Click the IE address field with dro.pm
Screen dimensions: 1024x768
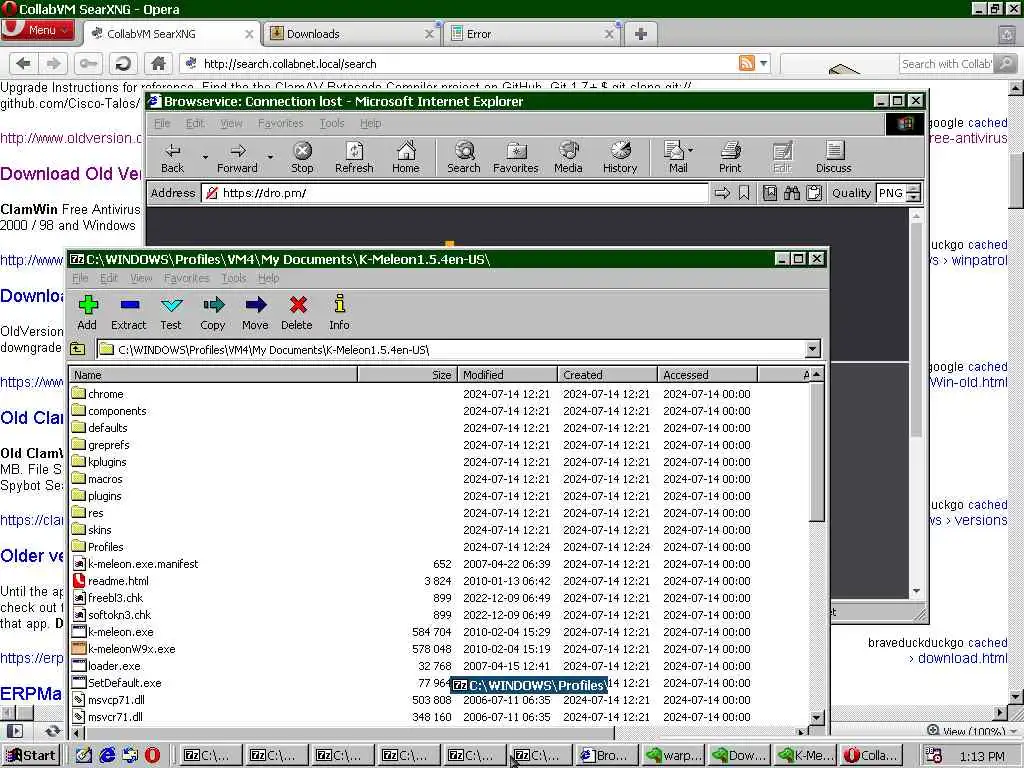tap(455, 193)
